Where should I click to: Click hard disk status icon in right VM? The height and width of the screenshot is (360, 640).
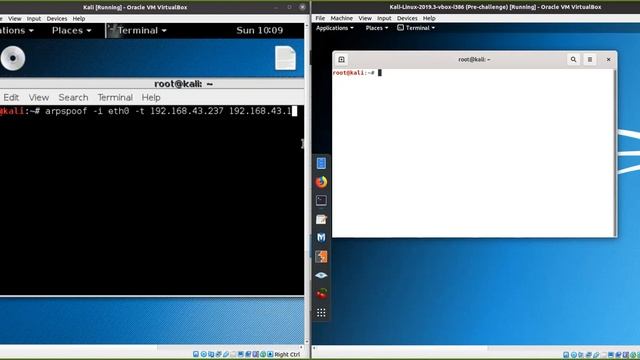(x=566, y=355)
